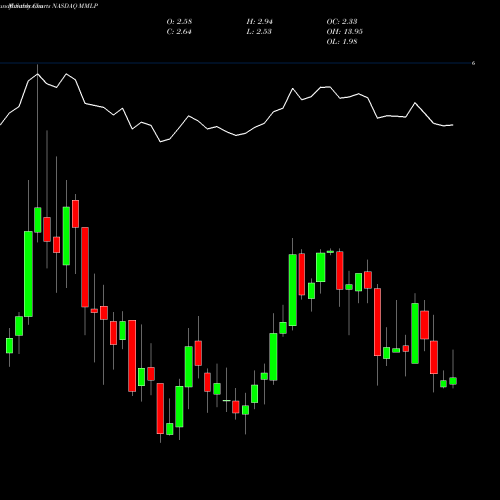Select the open value O: 2.58
This screenshot has height=500, width=500.
(179, 21)
